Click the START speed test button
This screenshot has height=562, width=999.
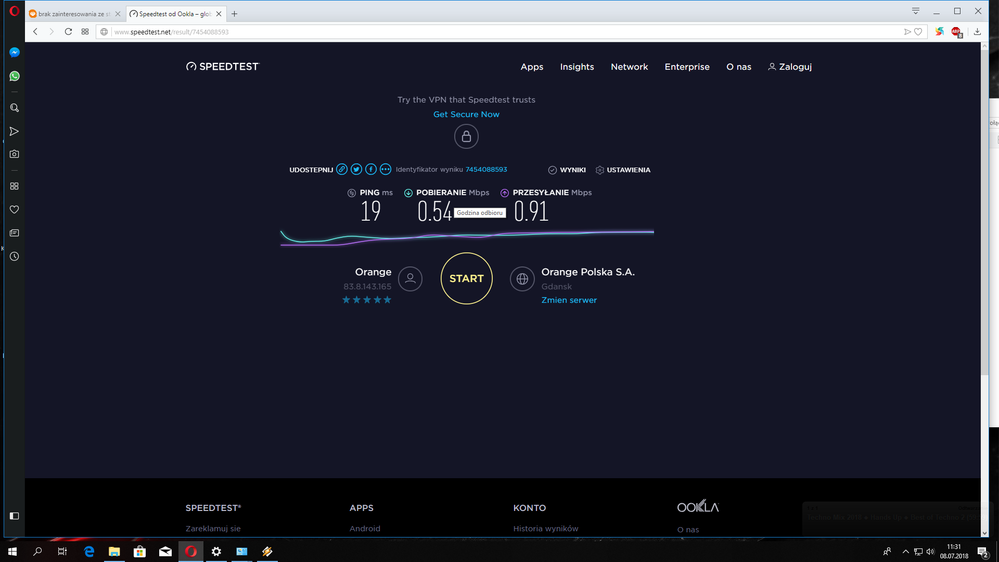click(466, 278)
